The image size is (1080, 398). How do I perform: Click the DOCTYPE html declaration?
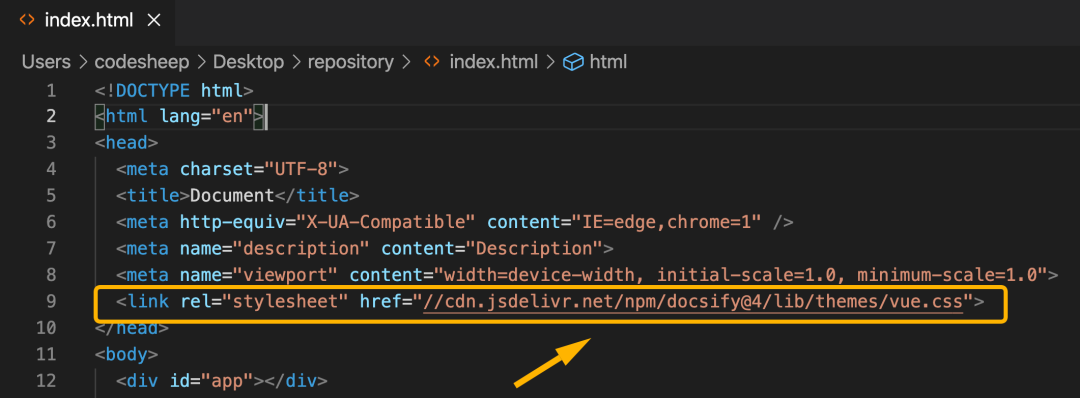pos(174,90)
